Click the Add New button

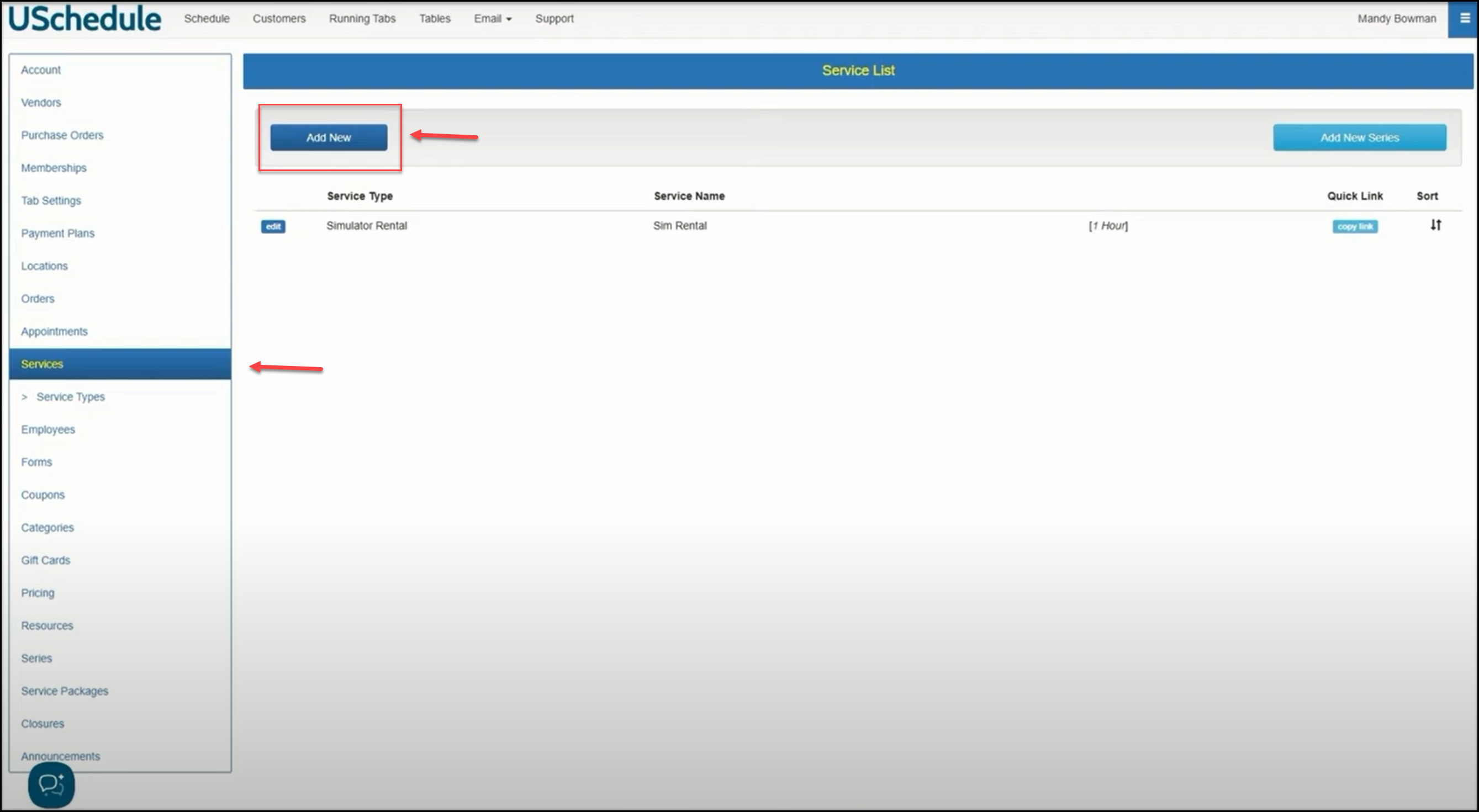pos(329,137)
